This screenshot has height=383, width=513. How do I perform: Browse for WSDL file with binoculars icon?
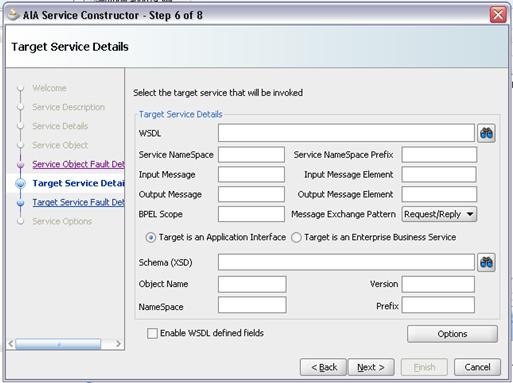[x=486, y=133]
